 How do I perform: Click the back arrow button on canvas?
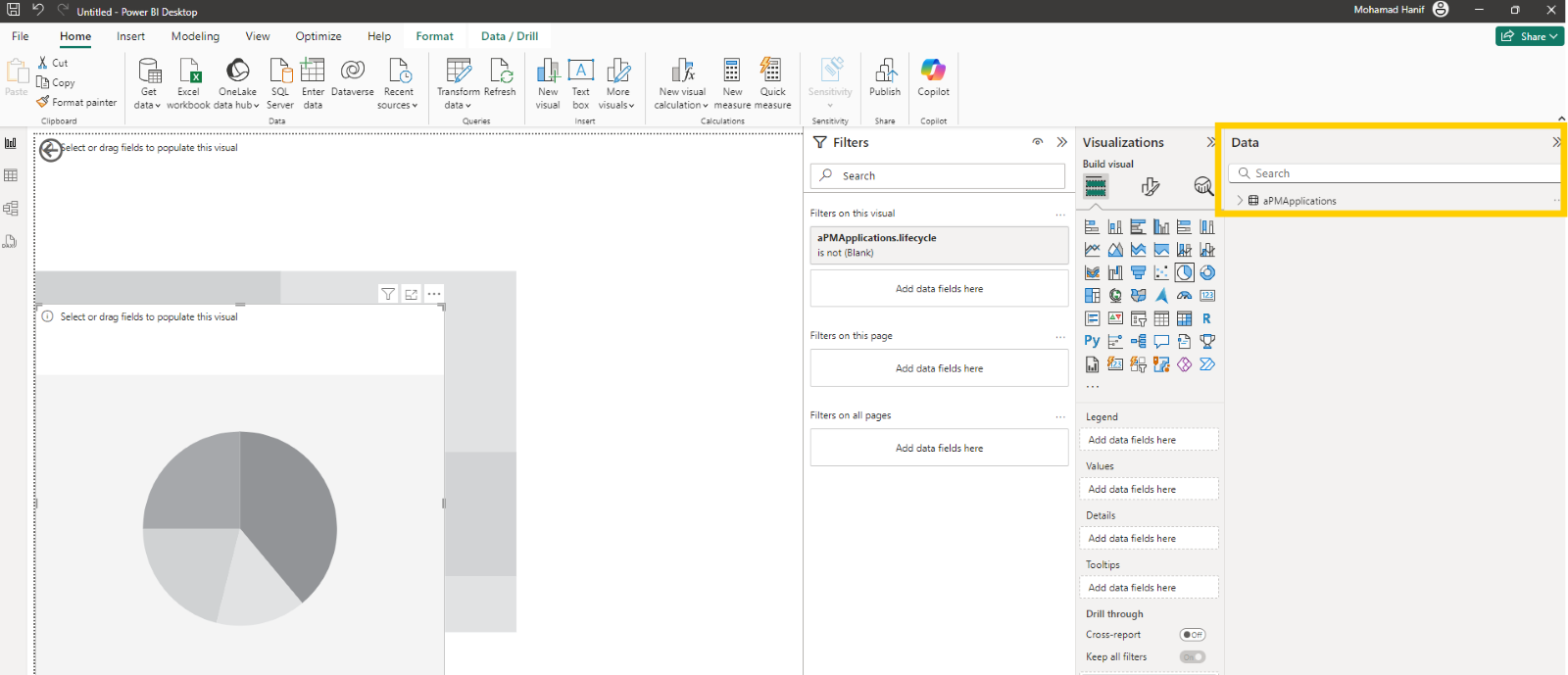[x=51, y=150]
